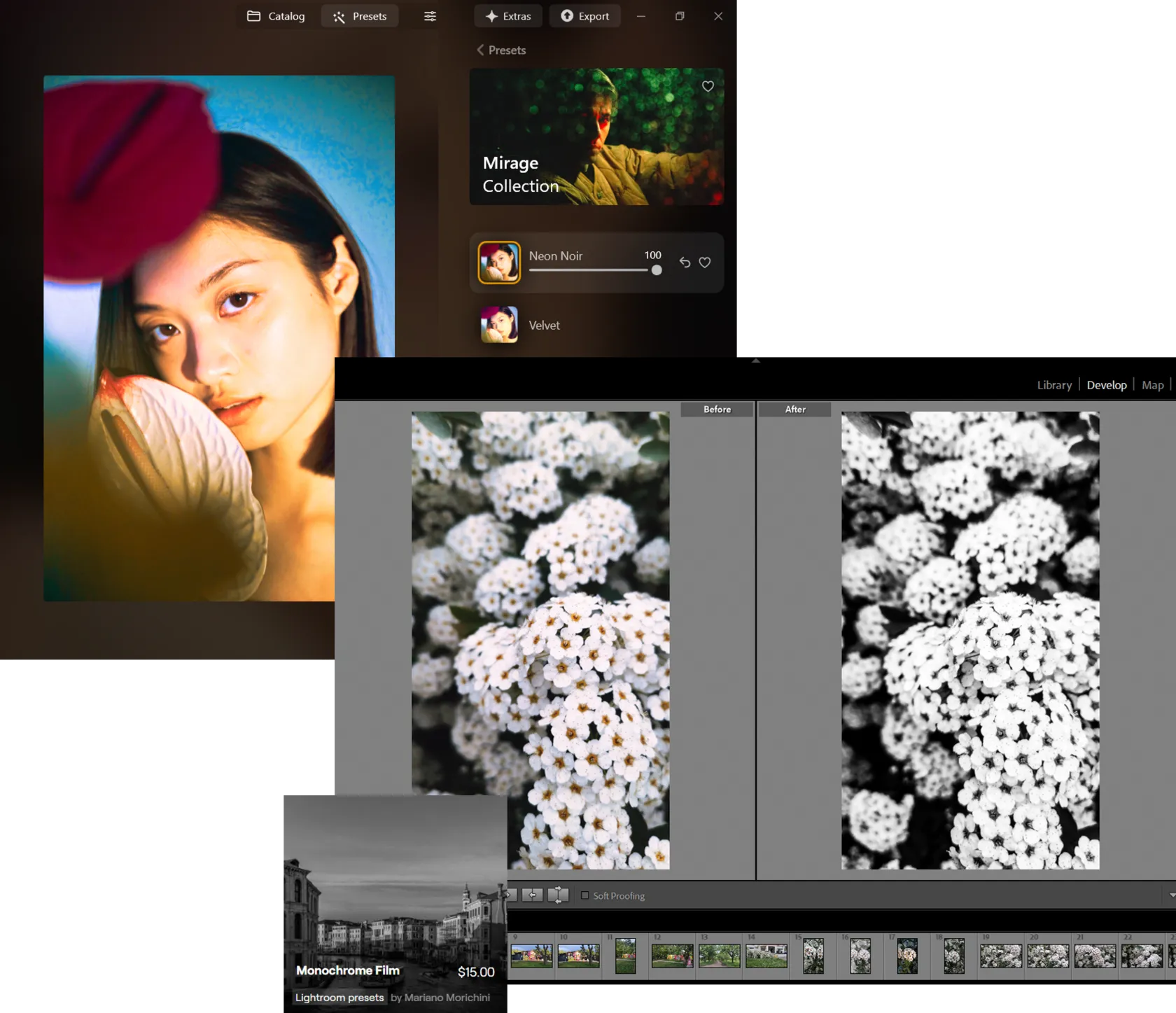1176x1013 pixels.
Task: Switch to the Library module
Action: point(1053,385)
